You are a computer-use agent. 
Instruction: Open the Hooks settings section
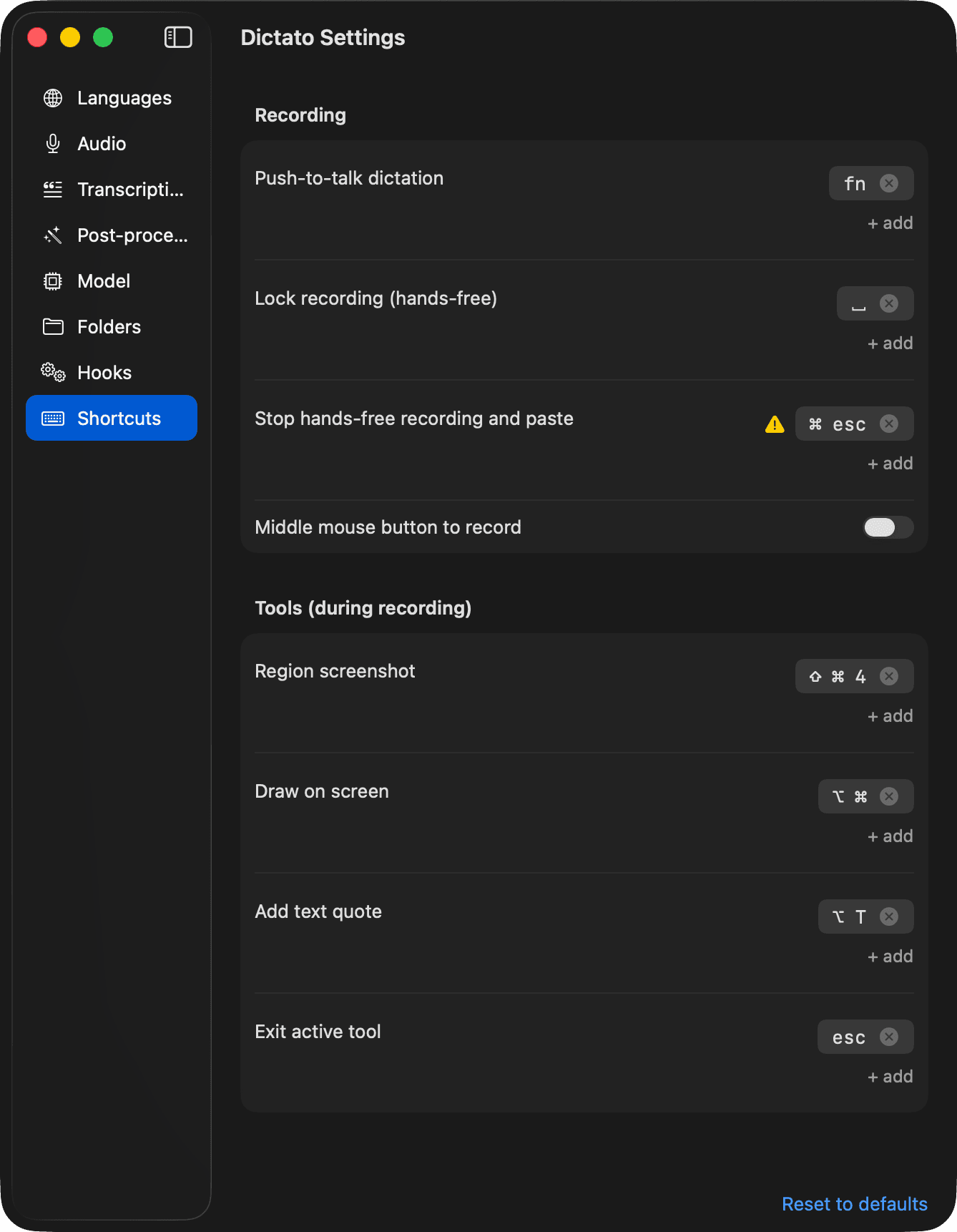(x=112, y=373)
